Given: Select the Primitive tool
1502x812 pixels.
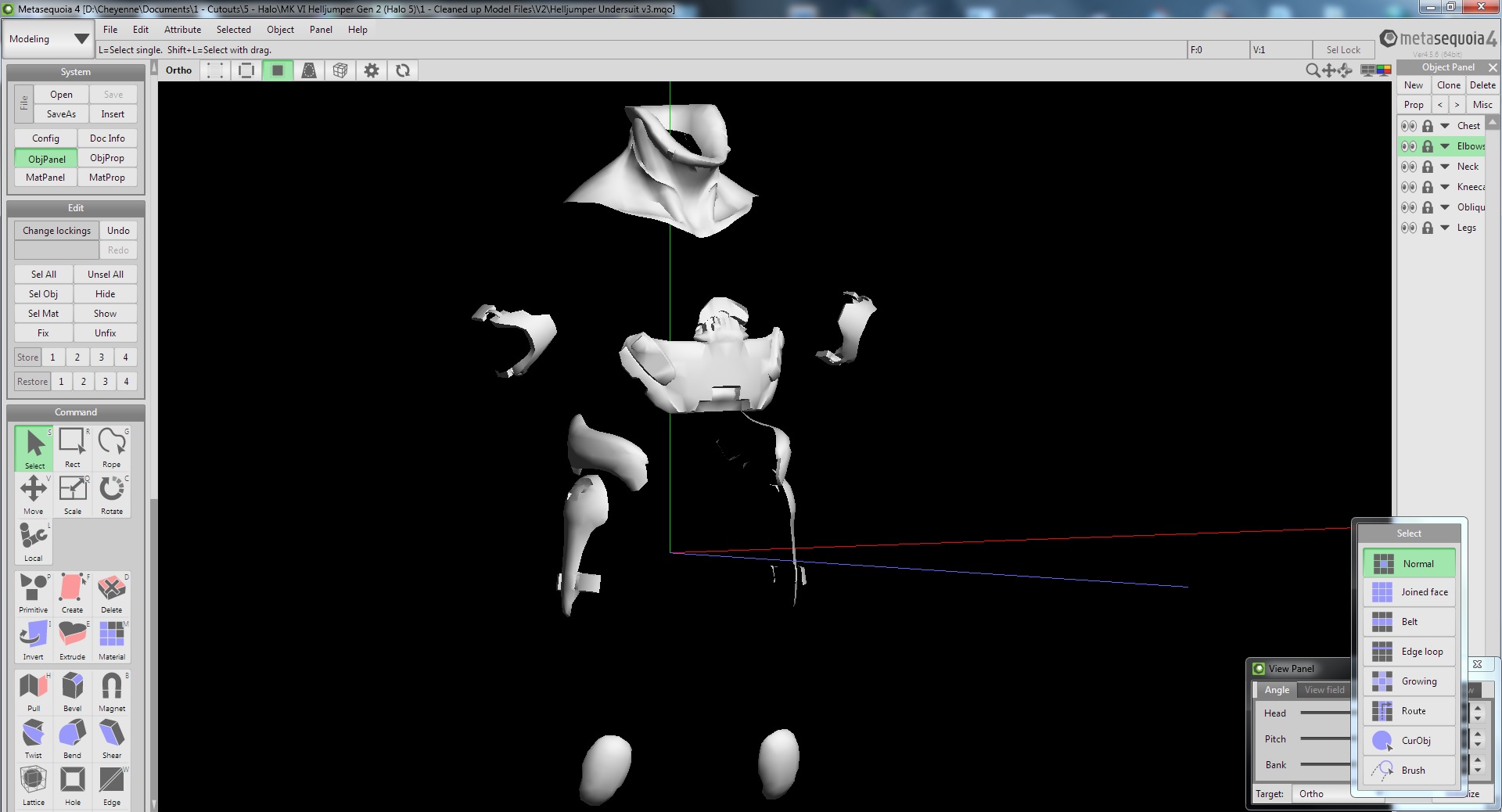Looking at the screenshot, I should (x=34, y=594).
